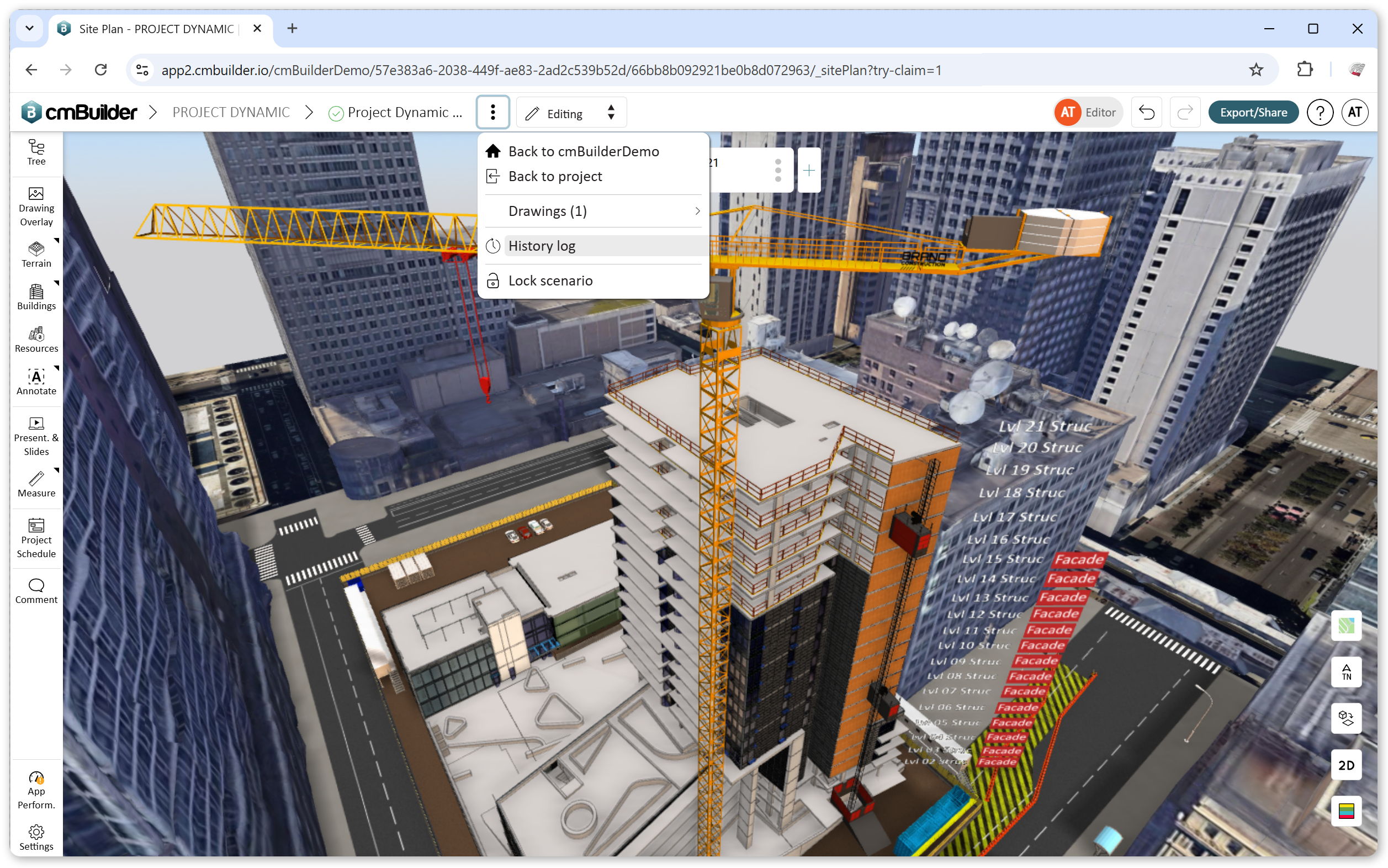
Task: Expand the Buildings tool options arrow
Action: [56, 284]
